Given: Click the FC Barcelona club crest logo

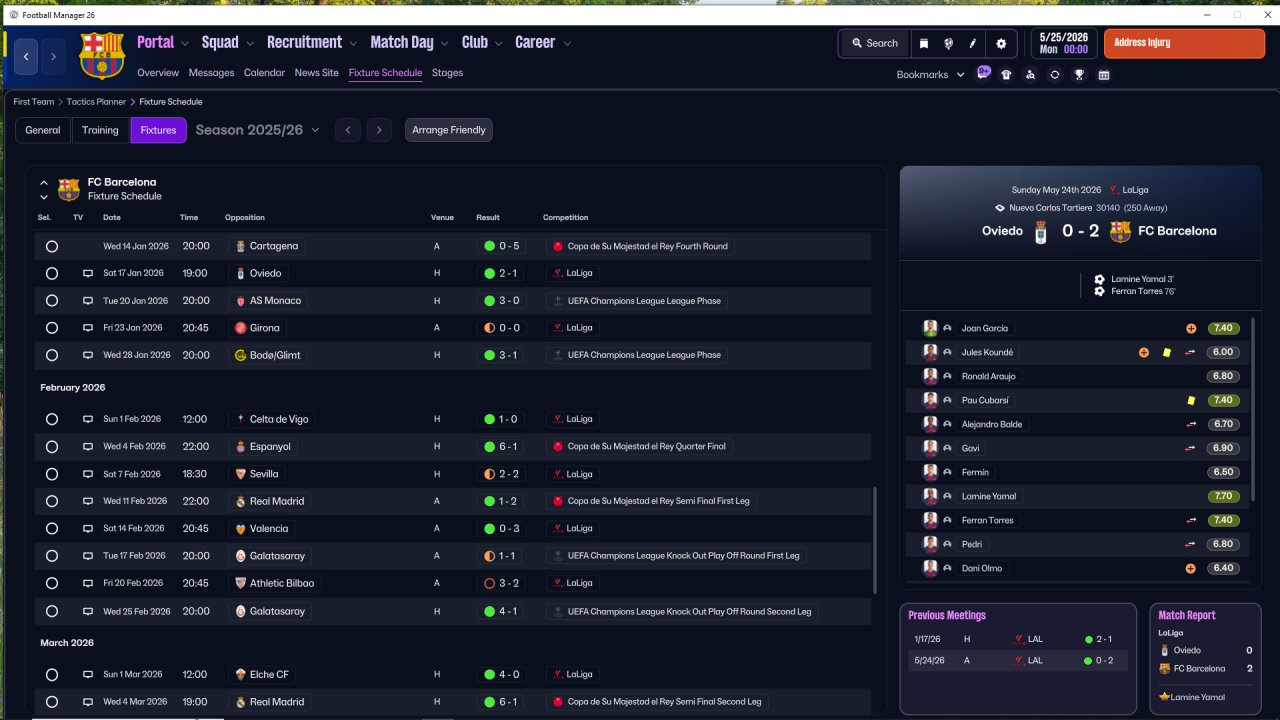Looking at the screenshot, I should (102, 56).
